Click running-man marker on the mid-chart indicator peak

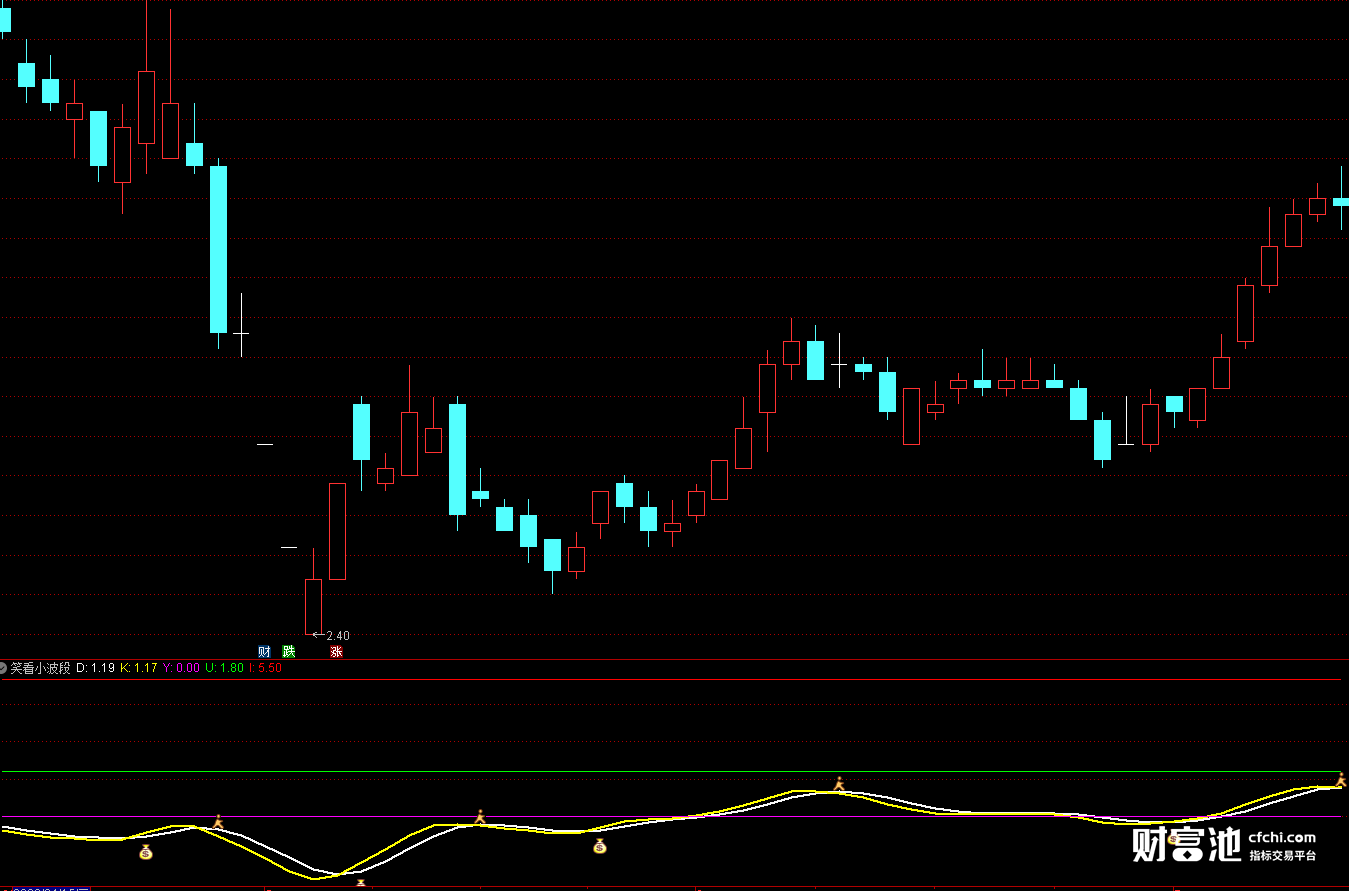(x=840, y=784)
